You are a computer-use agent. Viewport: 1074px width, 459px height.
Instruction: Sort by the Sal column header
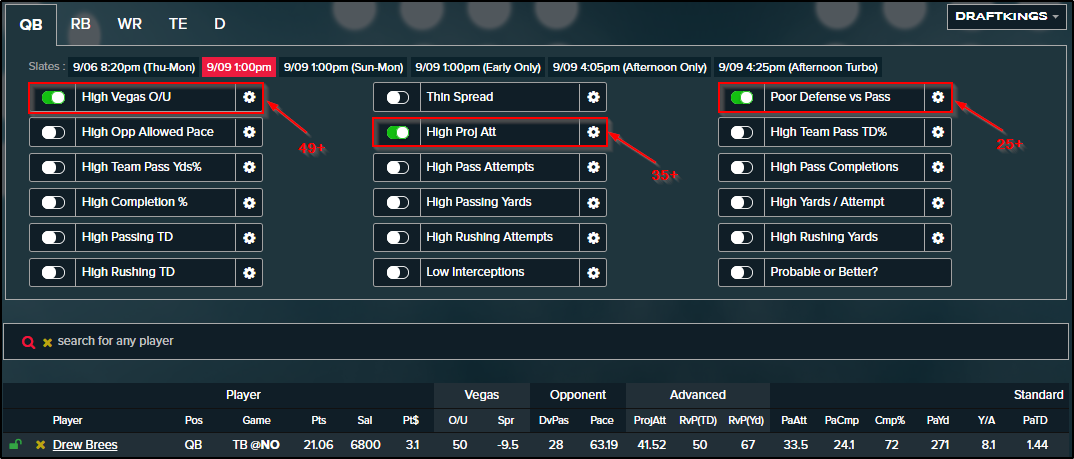365,421
